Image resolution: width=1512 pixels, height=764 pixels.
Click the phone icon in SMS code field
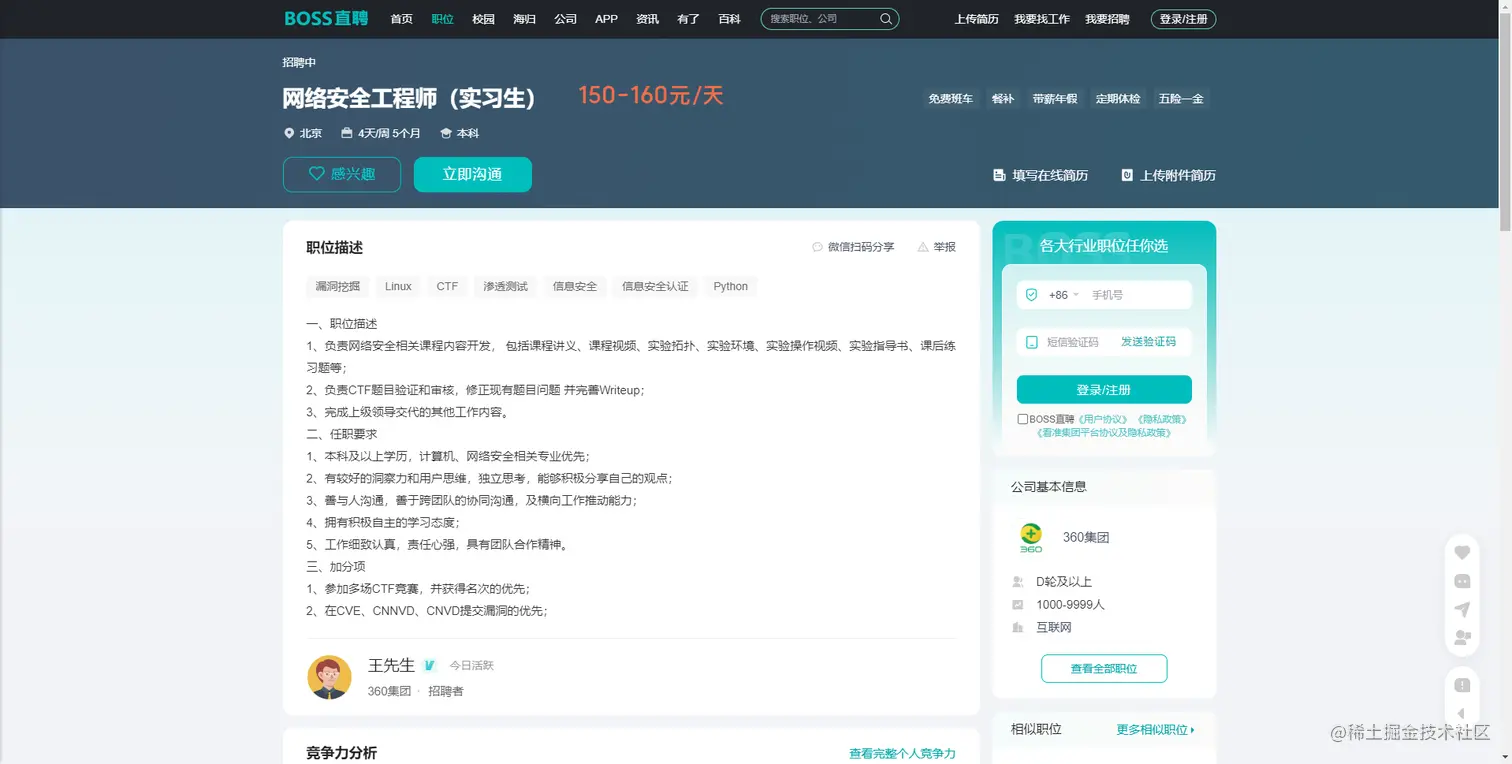[x=1032, y=342]
